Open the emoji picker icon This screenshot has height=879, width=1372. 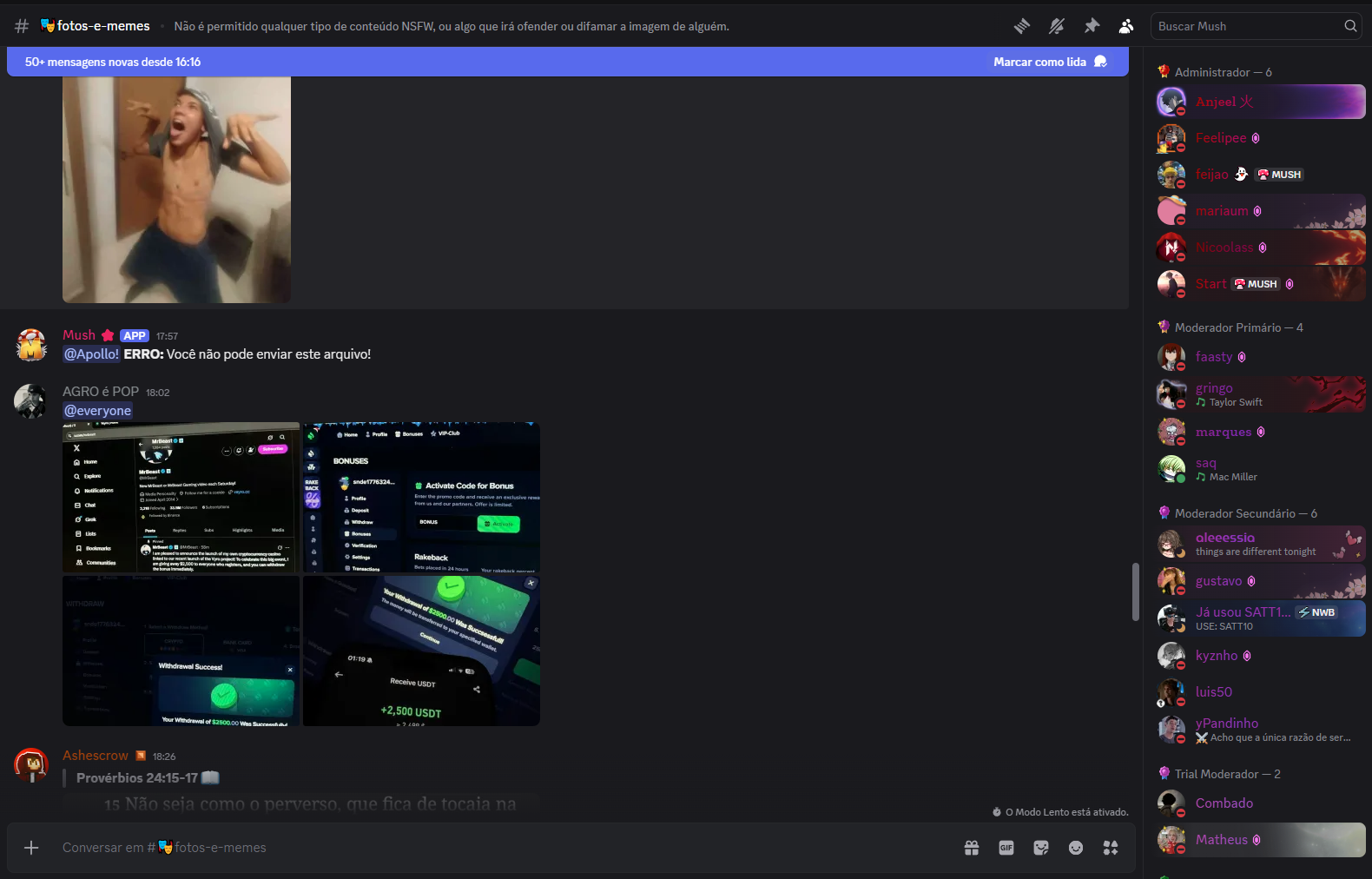1076,848
